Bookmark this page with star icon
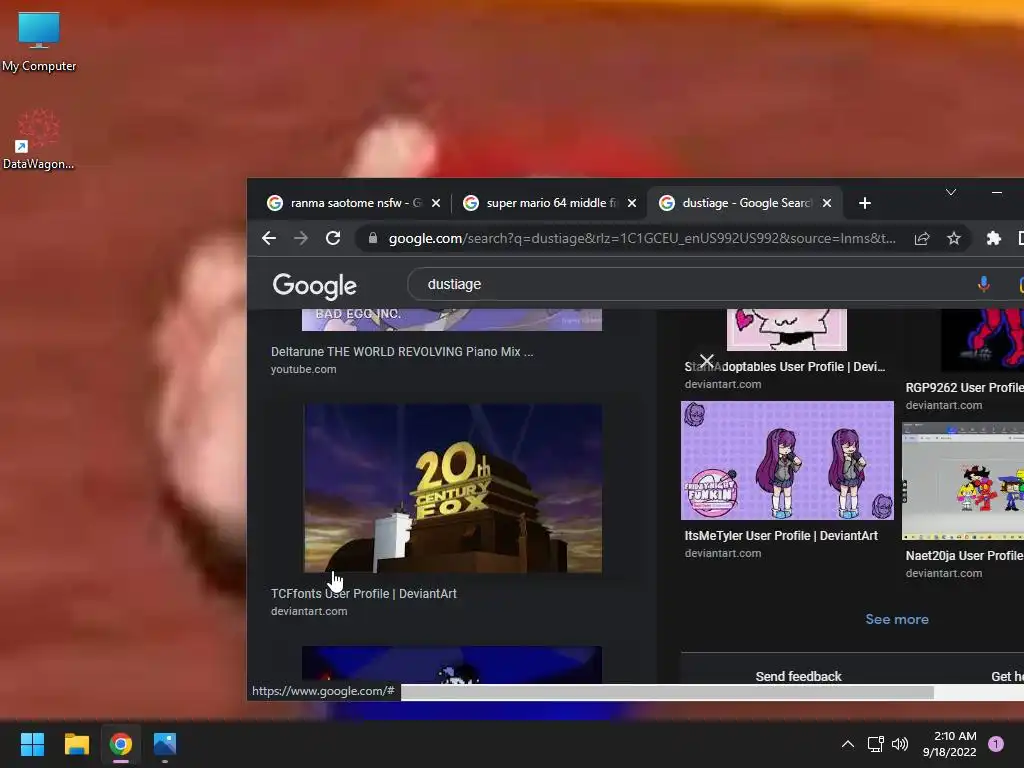This screenshot has width=1024, height=768. click(953, 238)
